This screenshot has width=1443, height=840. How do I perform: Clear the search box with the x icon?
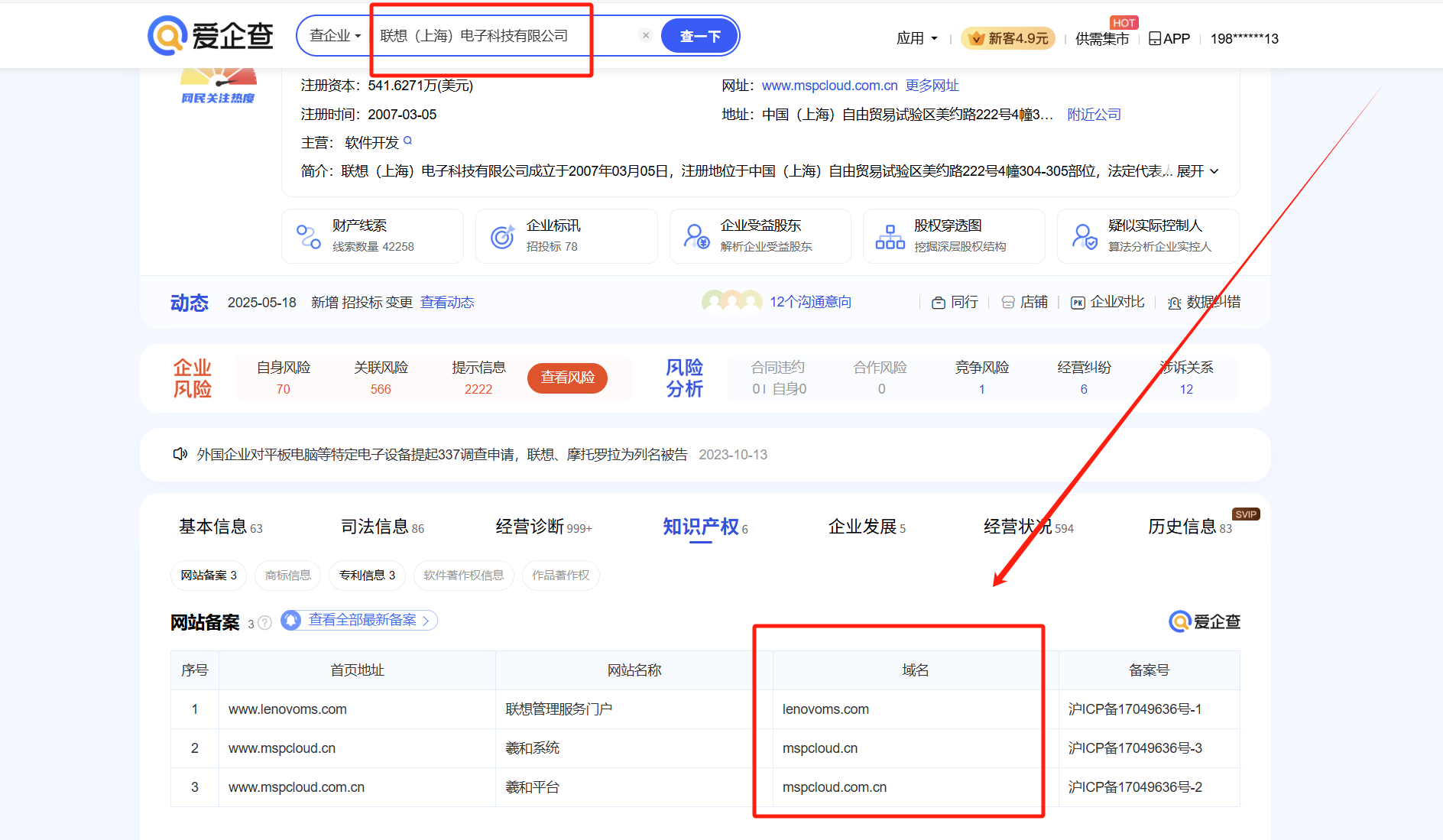coord(646,35)
